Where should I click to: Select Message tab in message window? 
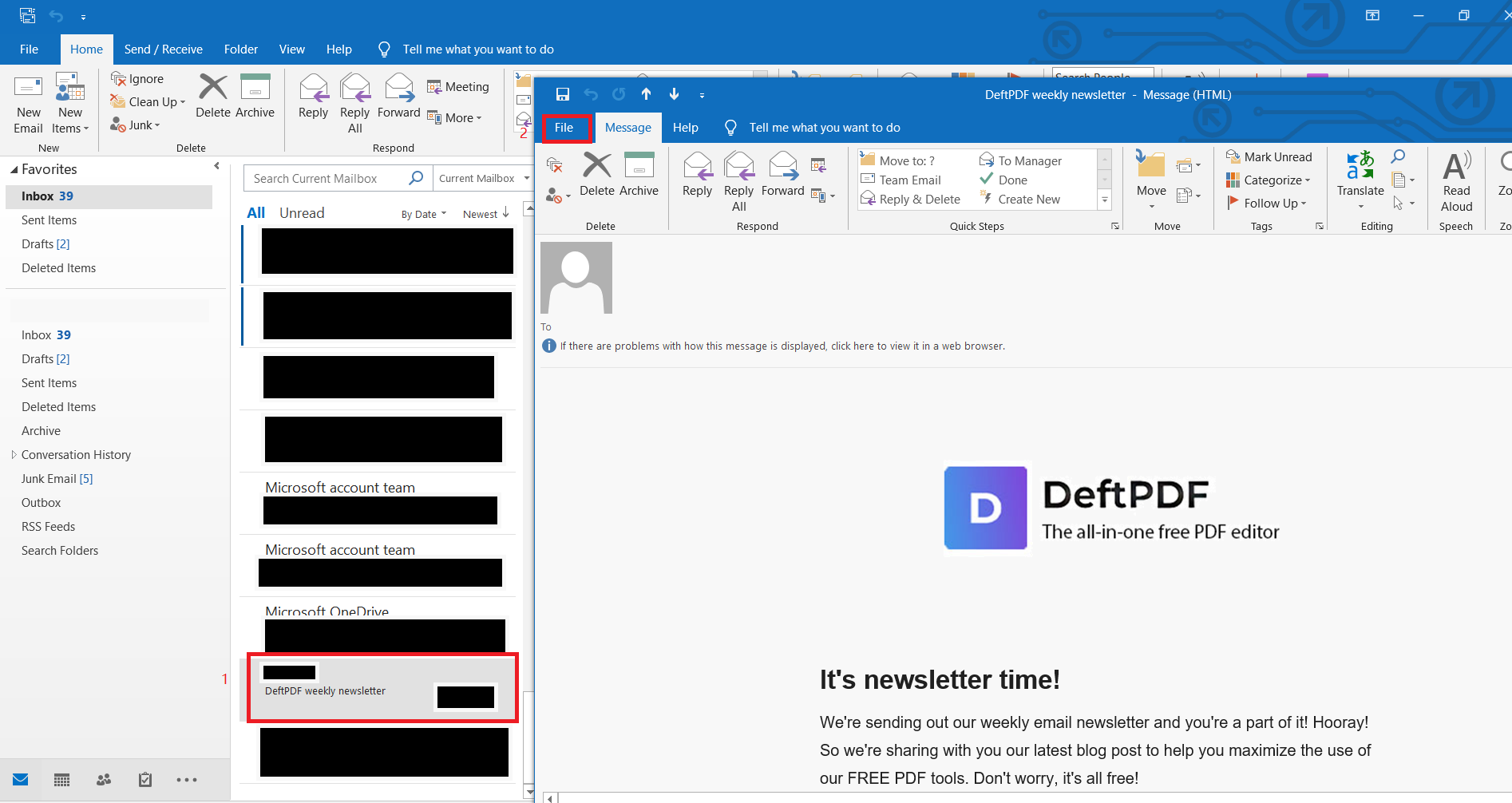tap(628, 128)
